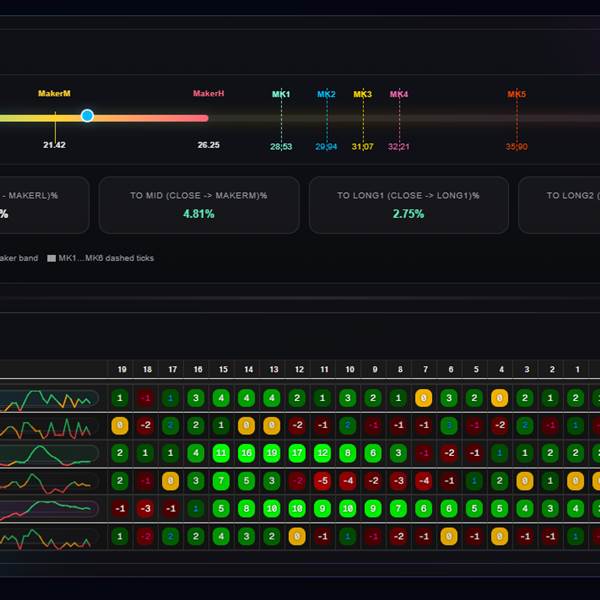This screenshot has height=600, width=600.
Task: Click the column header 17
Action: point(173,369)
